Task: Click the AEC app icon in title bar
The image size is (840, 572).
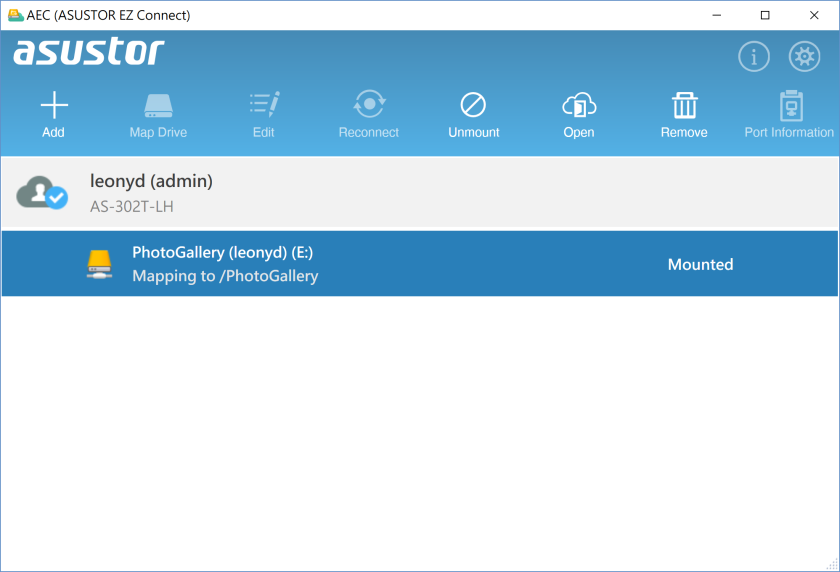Action: point(16,15)
